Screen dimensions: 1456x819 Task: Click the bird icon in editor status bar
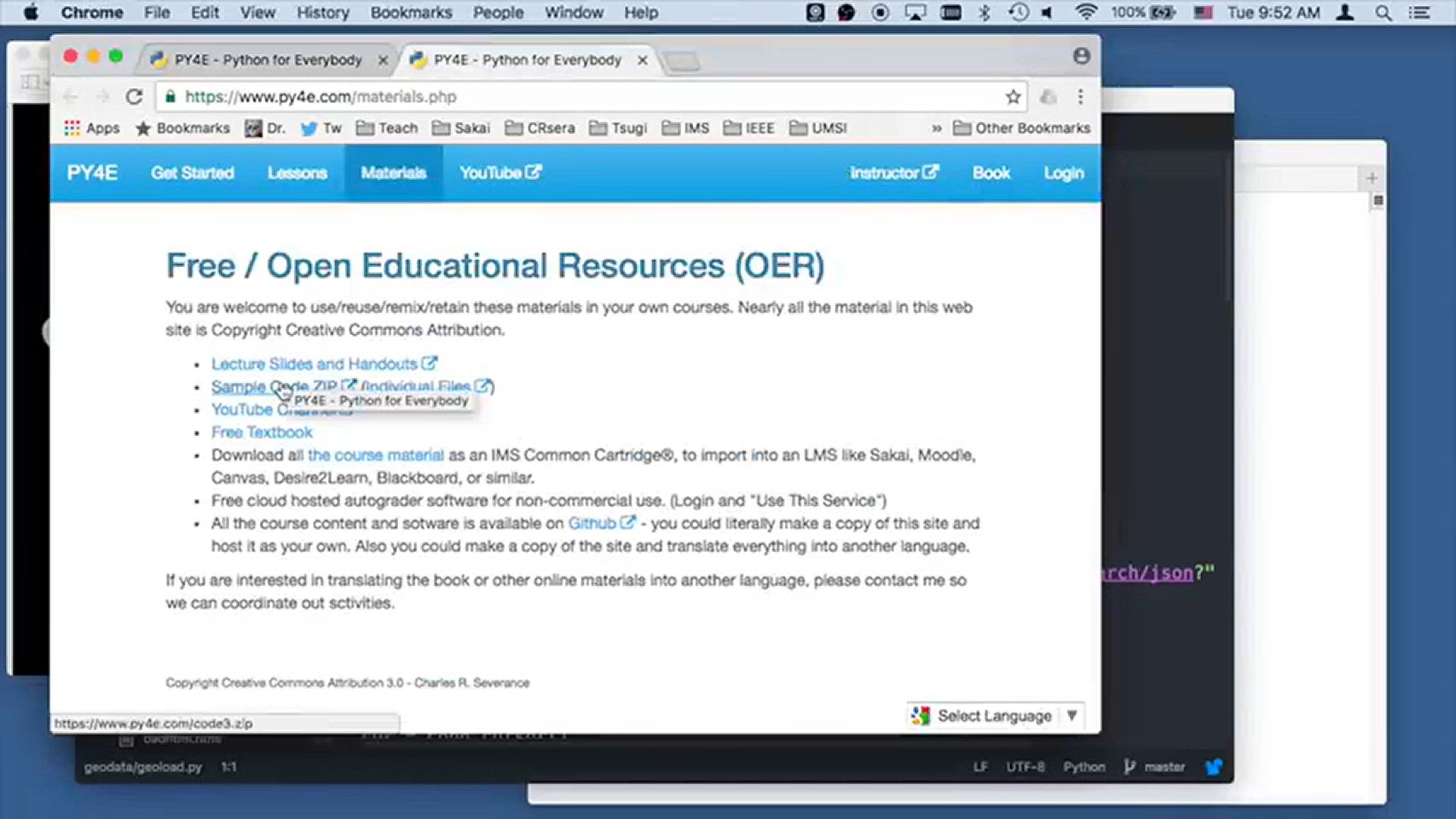[1213, 767]
